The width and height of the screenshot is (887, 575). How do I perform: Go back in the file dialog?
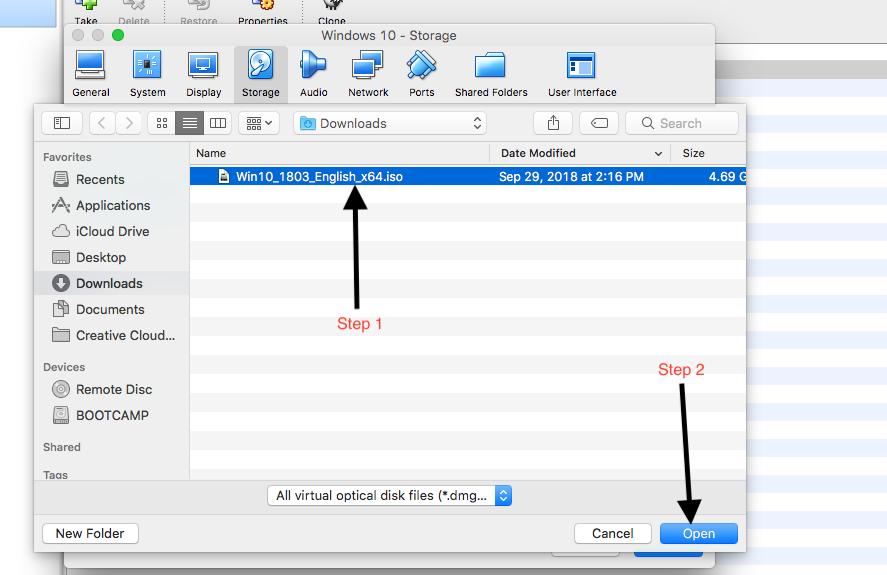pos(102,123)
